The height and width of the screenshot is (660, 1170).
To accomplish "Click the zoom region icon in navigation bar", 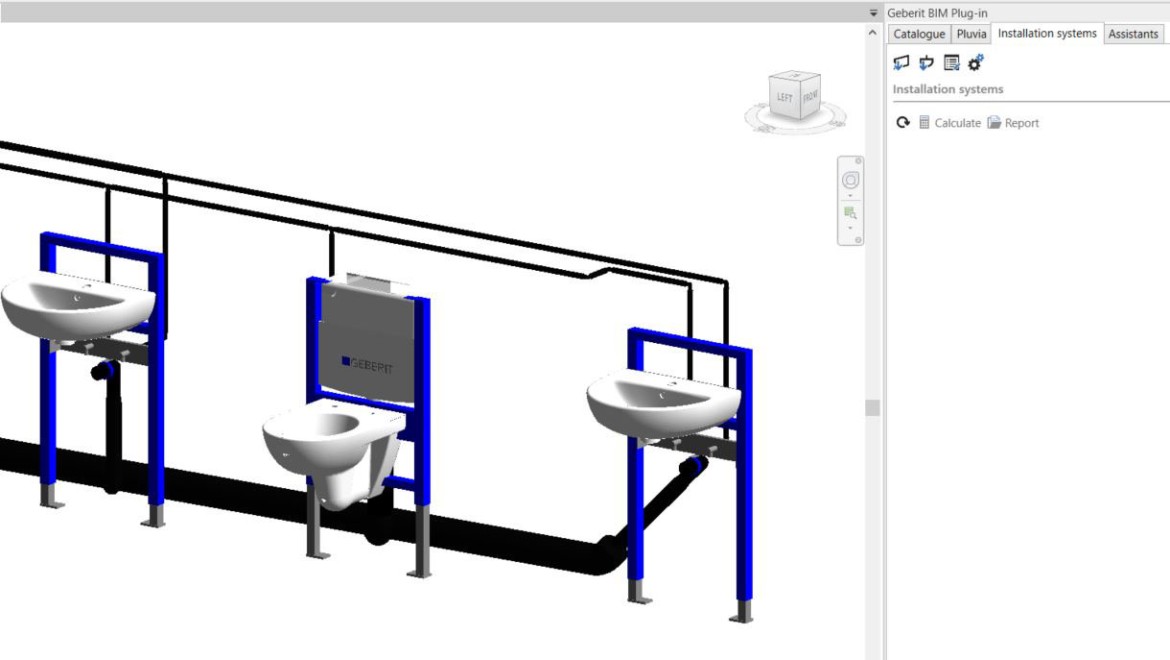I will pos(851,213).
